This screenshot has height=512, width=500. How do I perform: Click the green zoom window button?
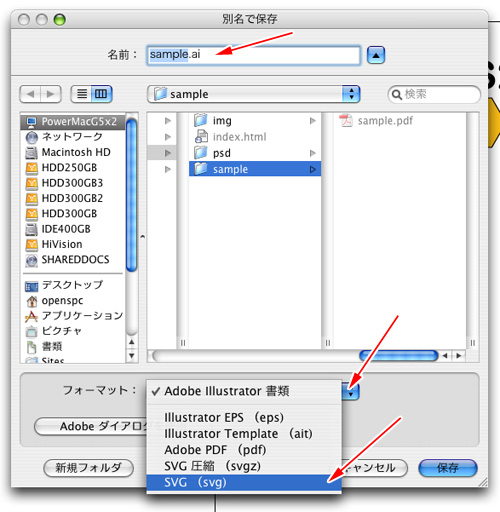pos(60,20)
